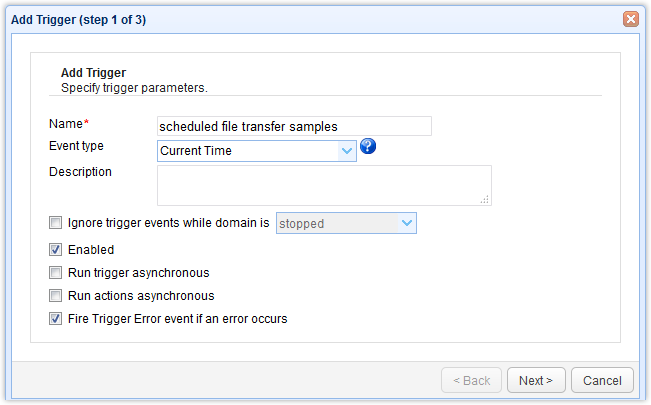Click the Cancel button
Viewport: 651px width, 405px height.
click(602, 380)
